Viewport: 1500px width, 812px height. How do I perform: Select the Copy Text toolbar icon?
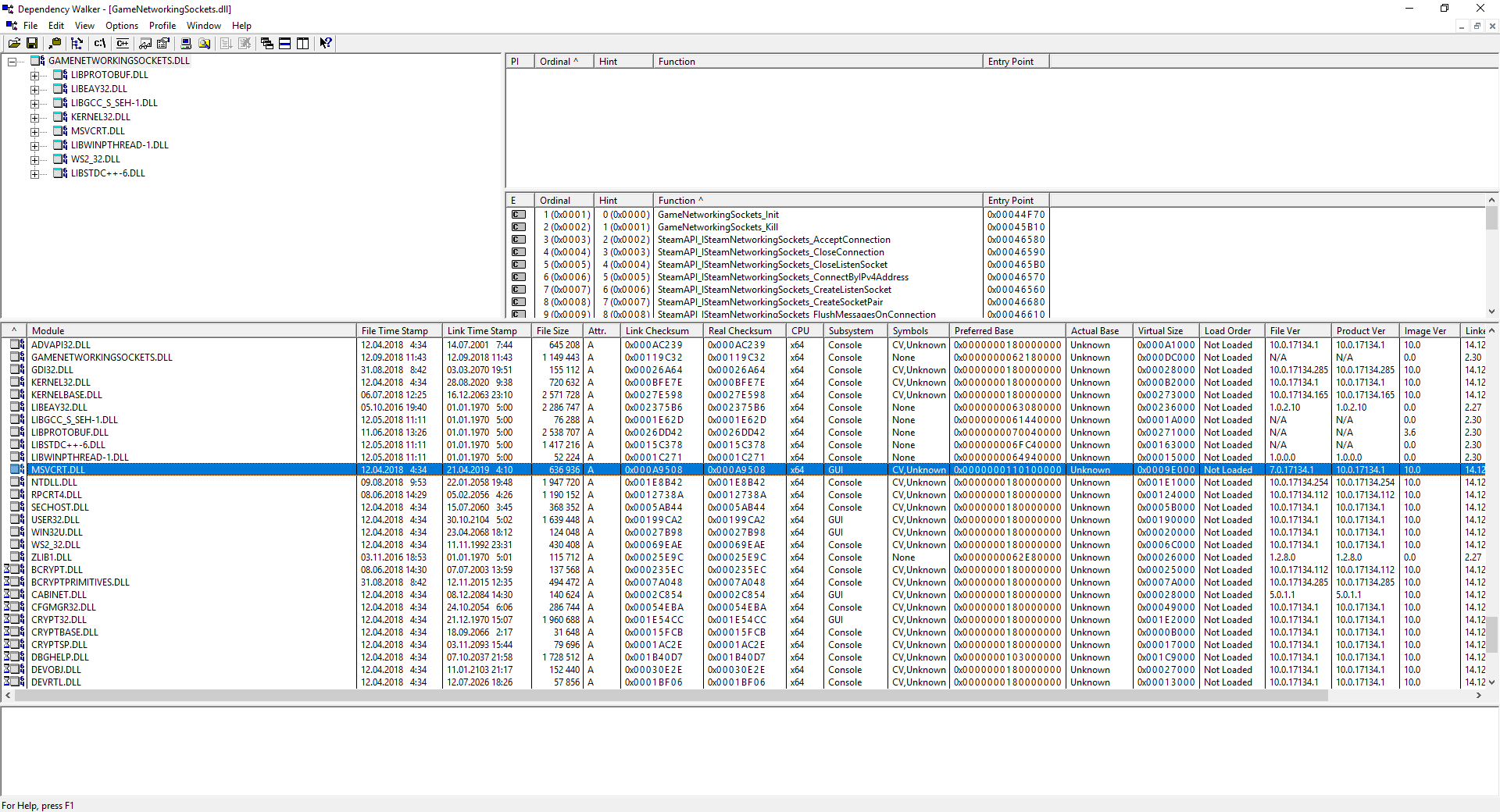pyautogui.click(x=55, y=43)
